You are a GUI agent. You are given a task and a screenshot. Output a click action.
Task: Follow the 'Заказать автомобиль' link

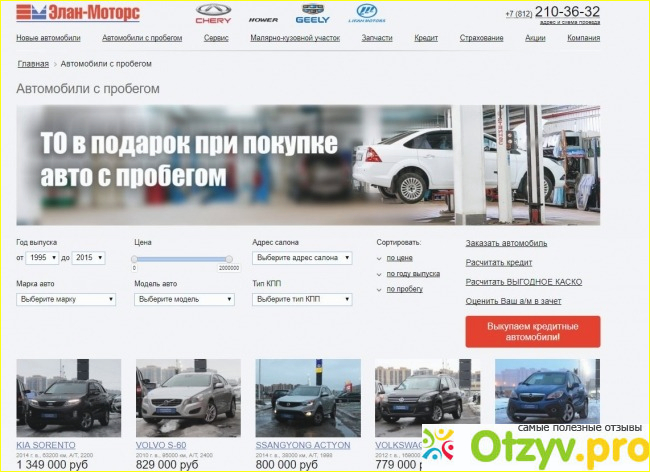506,243
